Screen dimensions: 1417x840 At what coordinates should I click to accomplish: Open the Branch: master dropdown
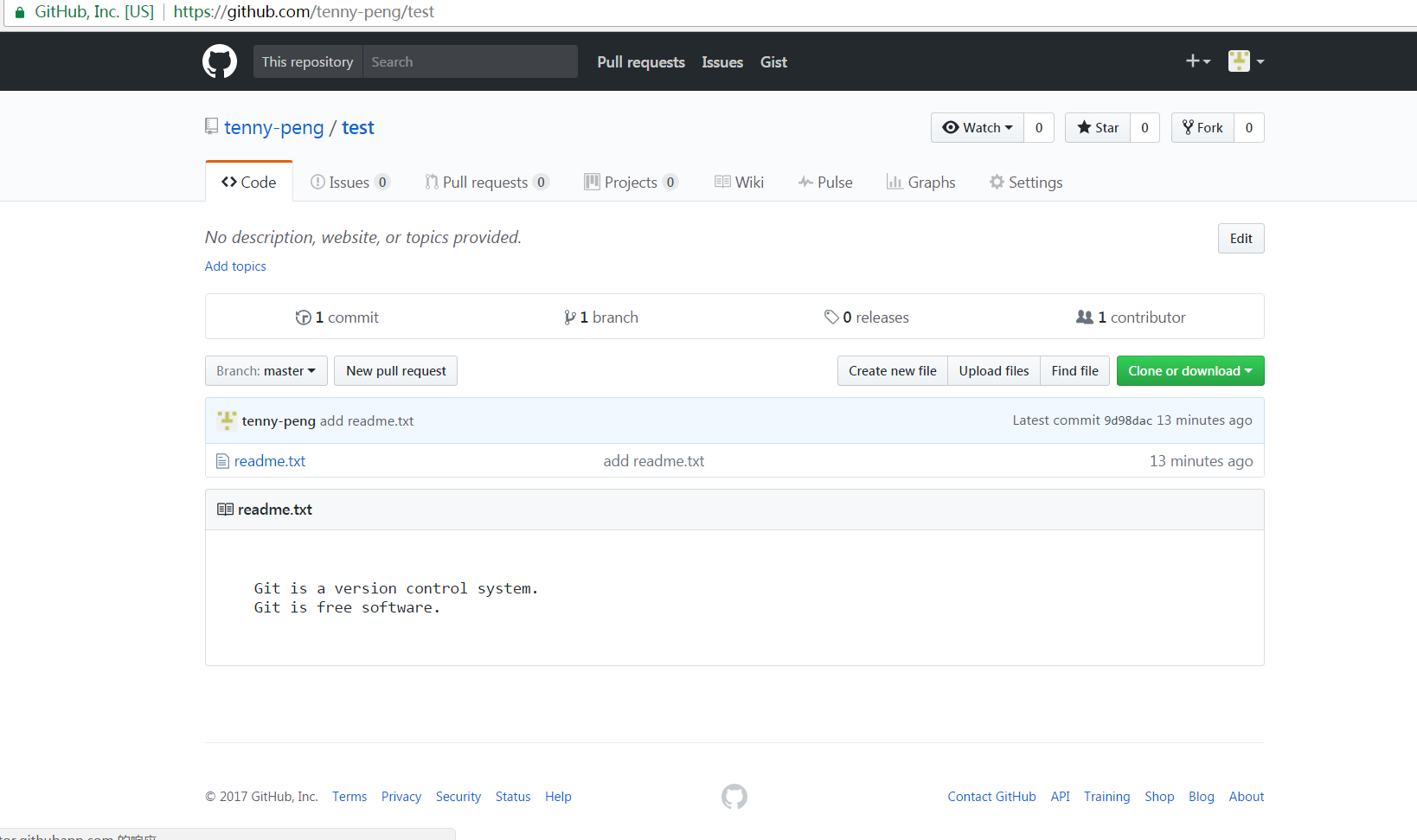266,371
